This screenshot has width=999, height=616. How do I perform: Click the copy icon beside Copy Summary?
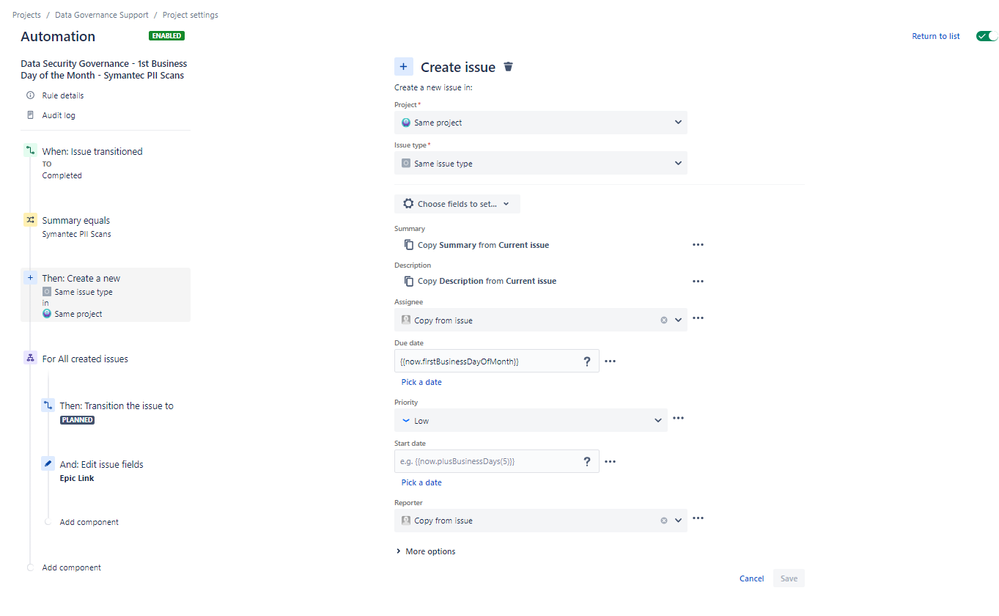(409, 245)
